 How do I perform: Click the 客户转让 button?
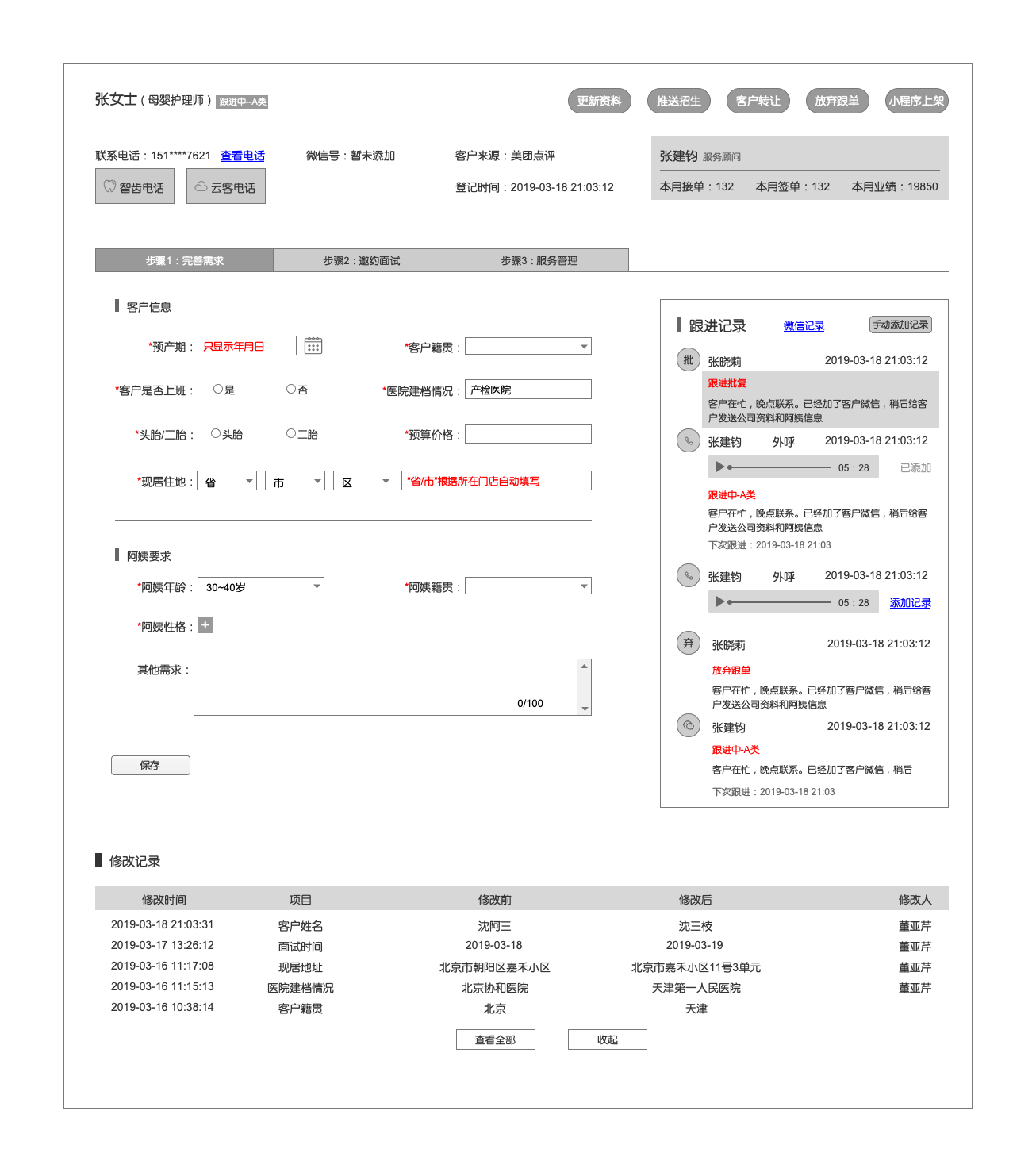[758, 101]
